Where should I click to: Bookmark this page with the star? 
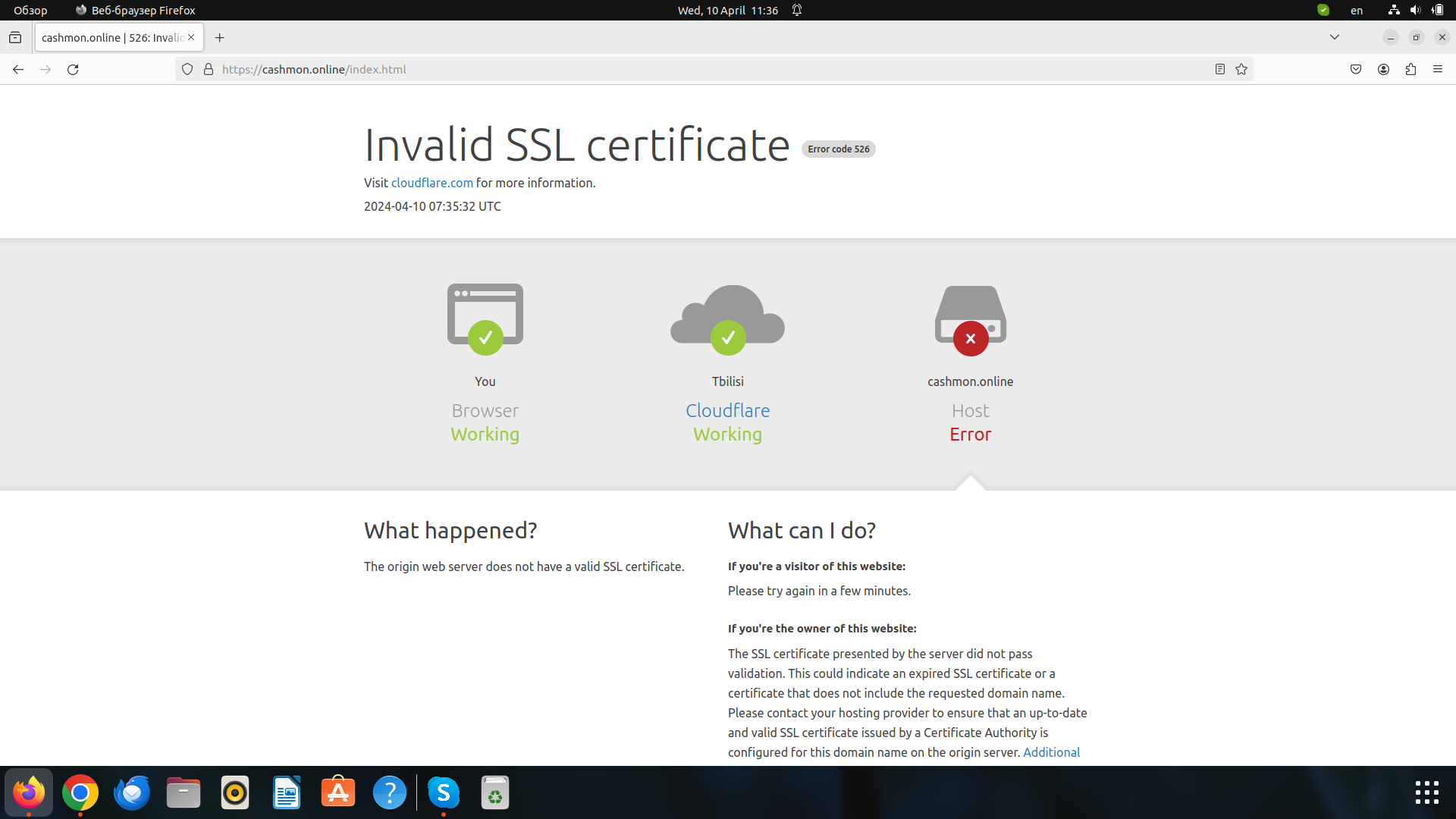pyautogui.click(x=1241, y=69)
